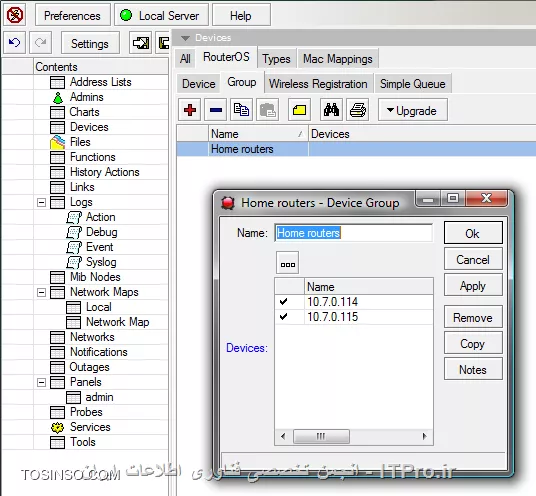Image resolution: width=536 pixels, height=496 pixels.
Task: Toggle checkmark for device 10.7.0.114
Action: pyautogui.click(x=283, y=301)
